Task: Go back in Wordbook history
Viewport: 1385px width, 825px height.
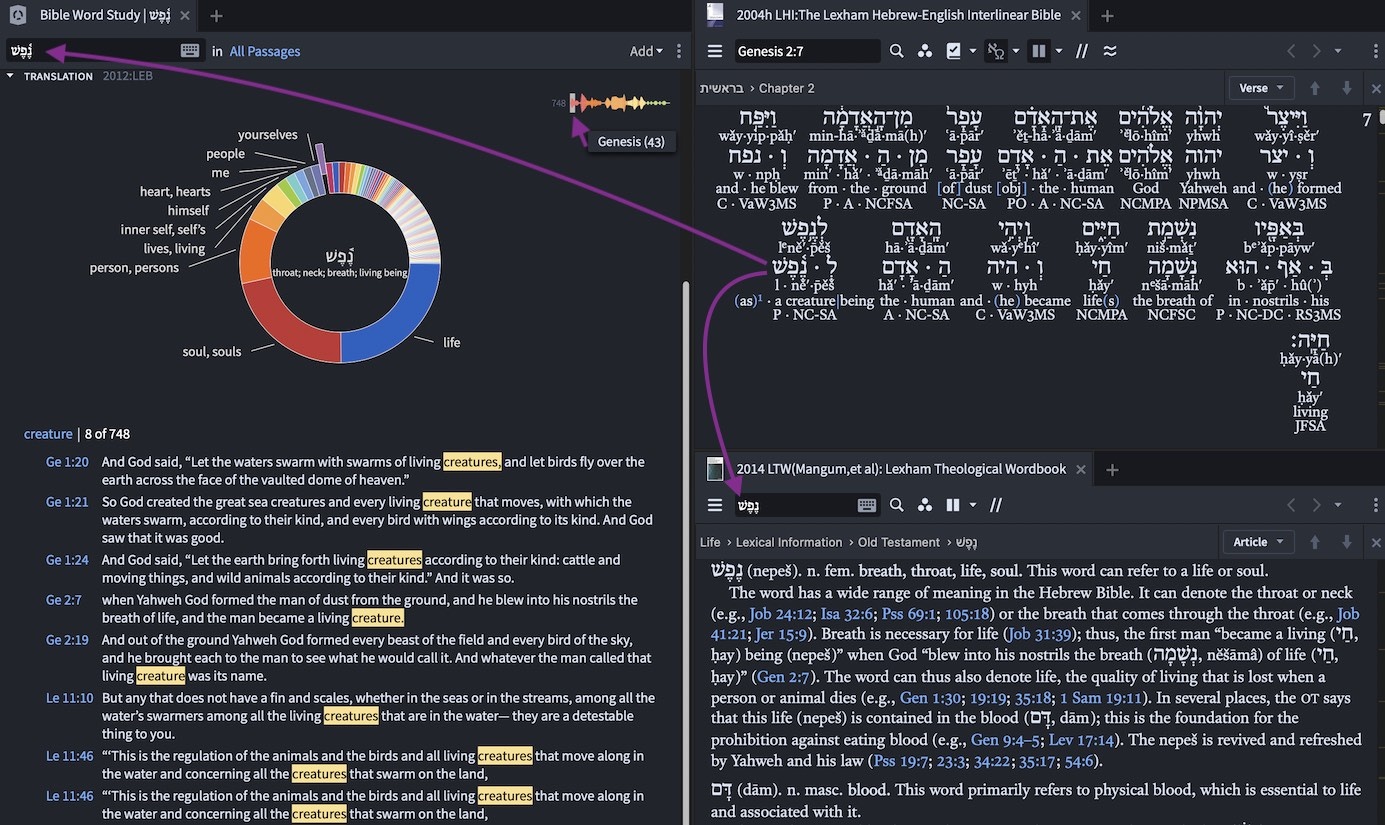Action: 1291,505
